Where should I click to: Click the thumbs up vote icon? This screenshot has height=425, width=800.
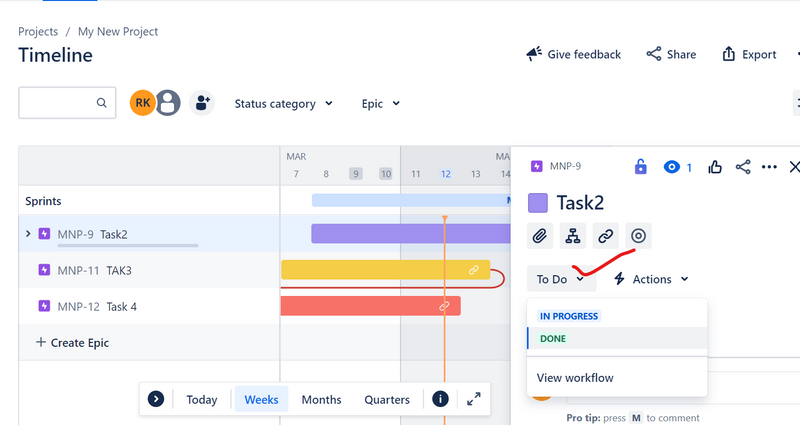pos(715,167)
